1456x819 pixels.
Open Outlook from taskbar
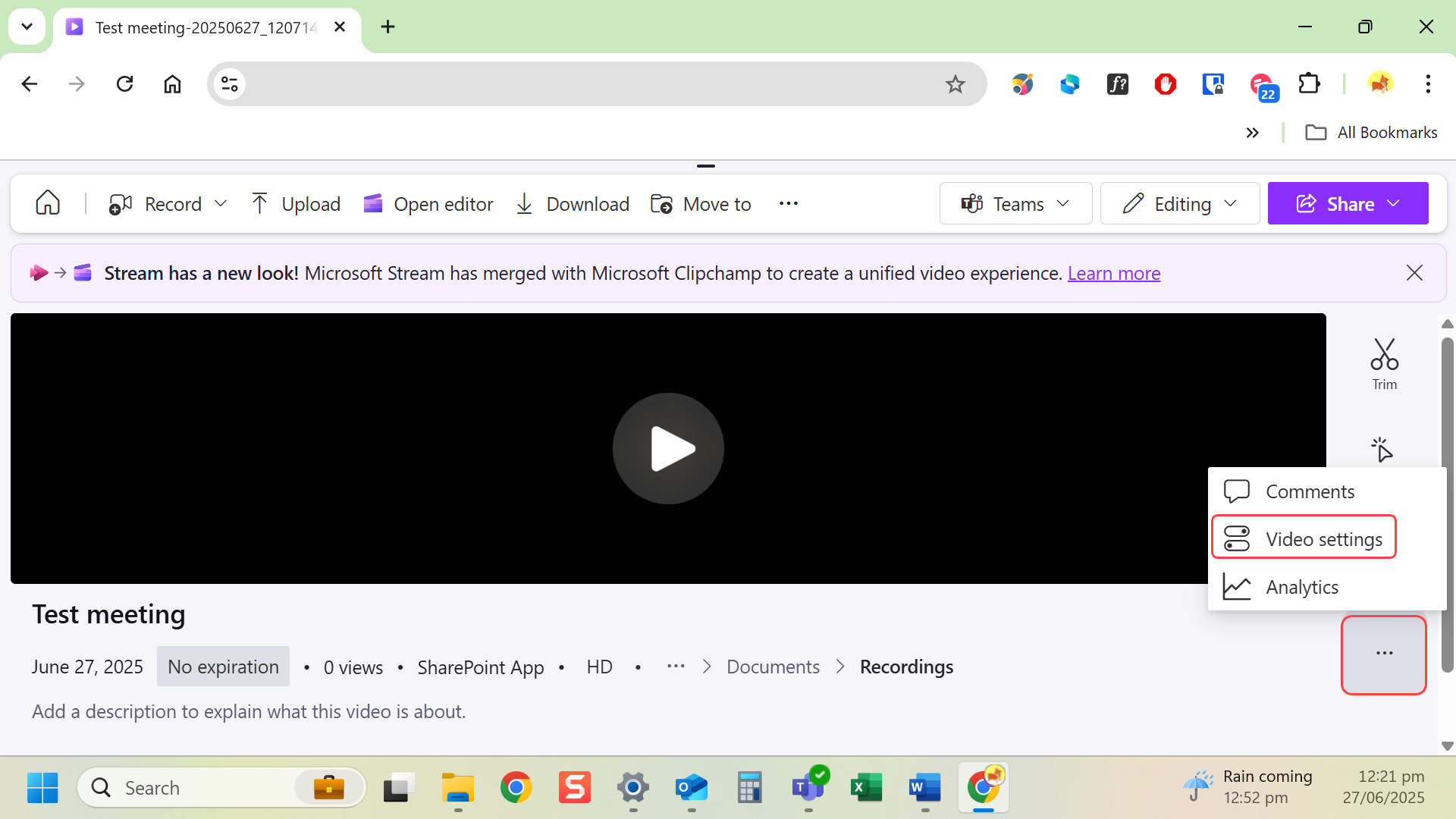coord(692,788)
